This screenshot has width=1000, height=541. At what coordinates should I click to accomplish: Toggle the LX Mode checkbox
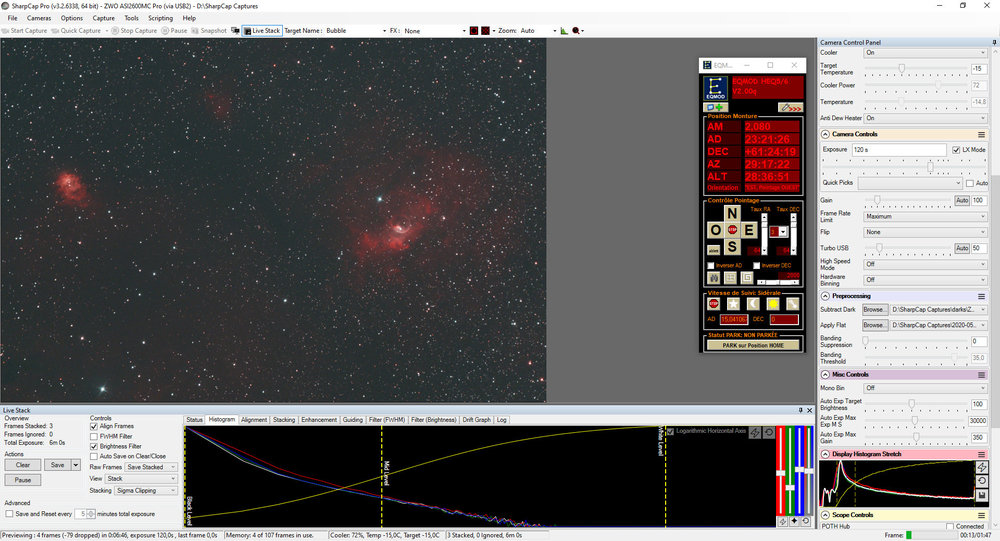(x=957, y=149)
